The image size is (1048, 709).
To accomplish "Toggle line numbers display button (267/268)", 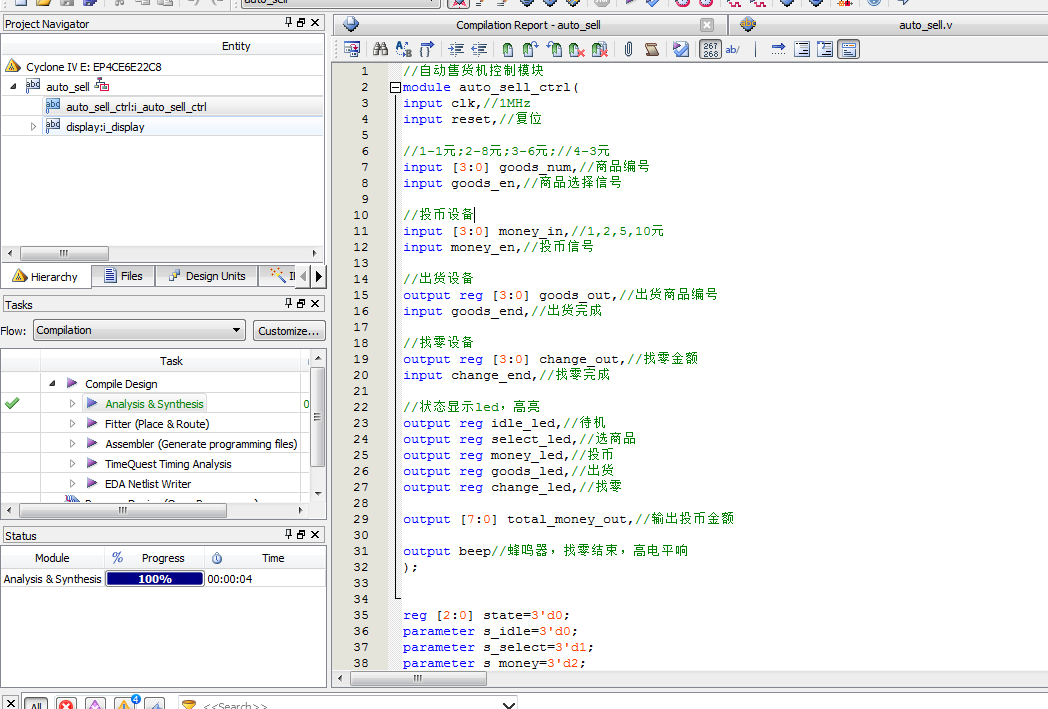I will 710,49.
